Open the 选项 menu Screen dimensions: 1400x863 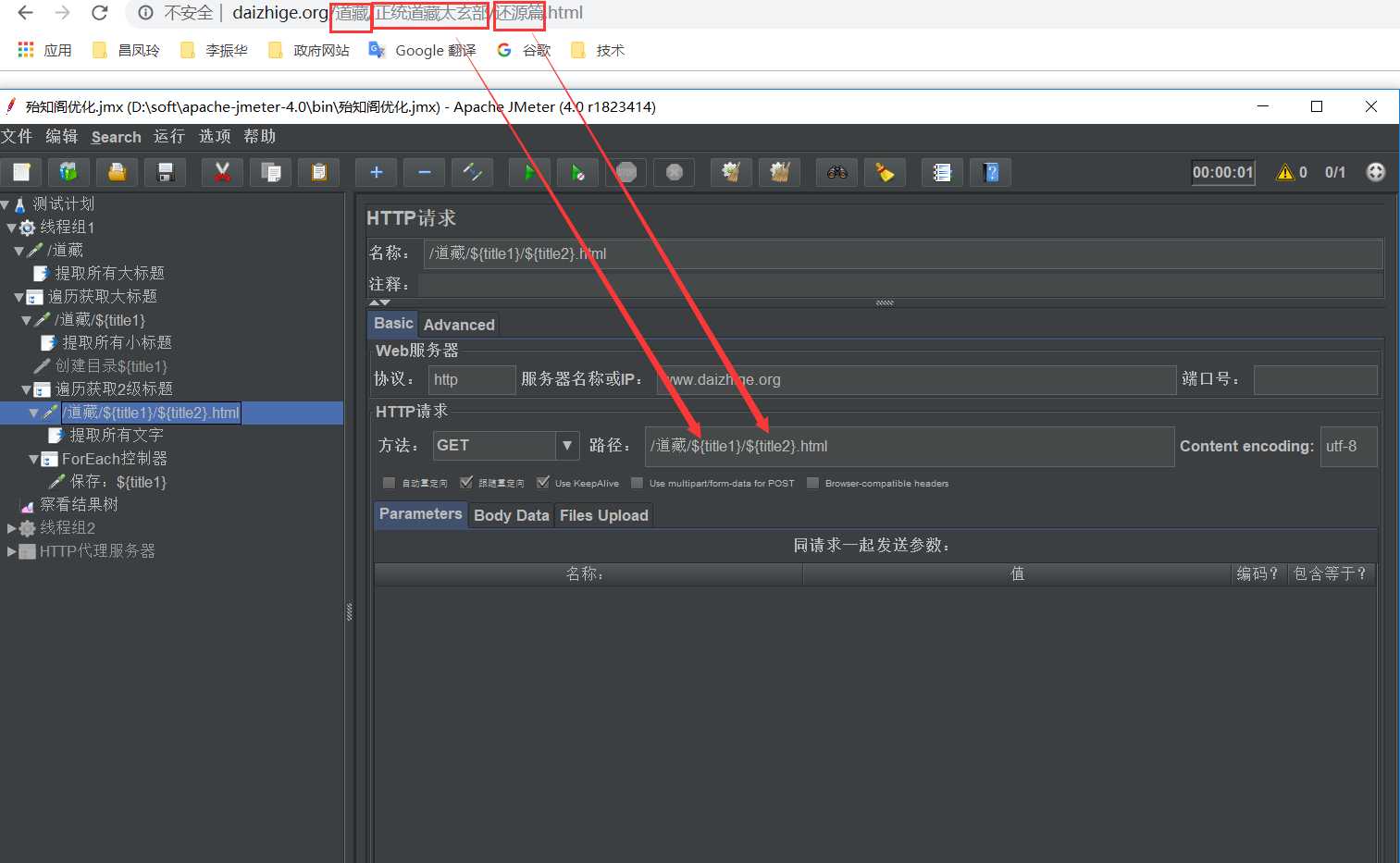215,137
